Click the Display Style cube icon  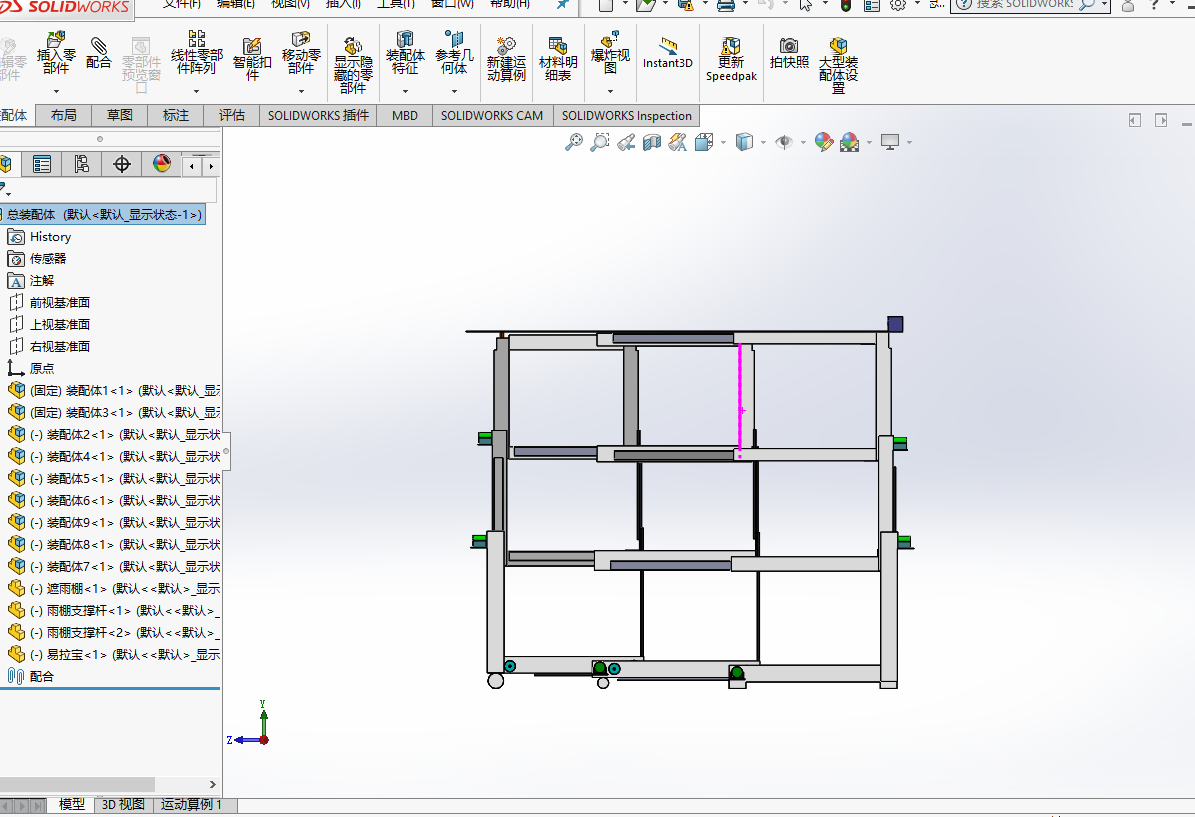(x=744, y=142)
